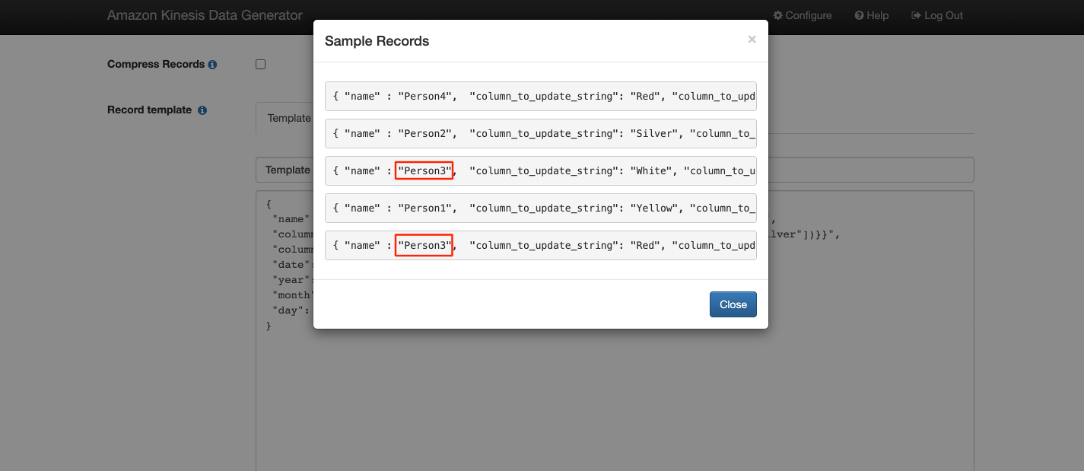Select the last Person3 Red sample record

pos(540,245)
